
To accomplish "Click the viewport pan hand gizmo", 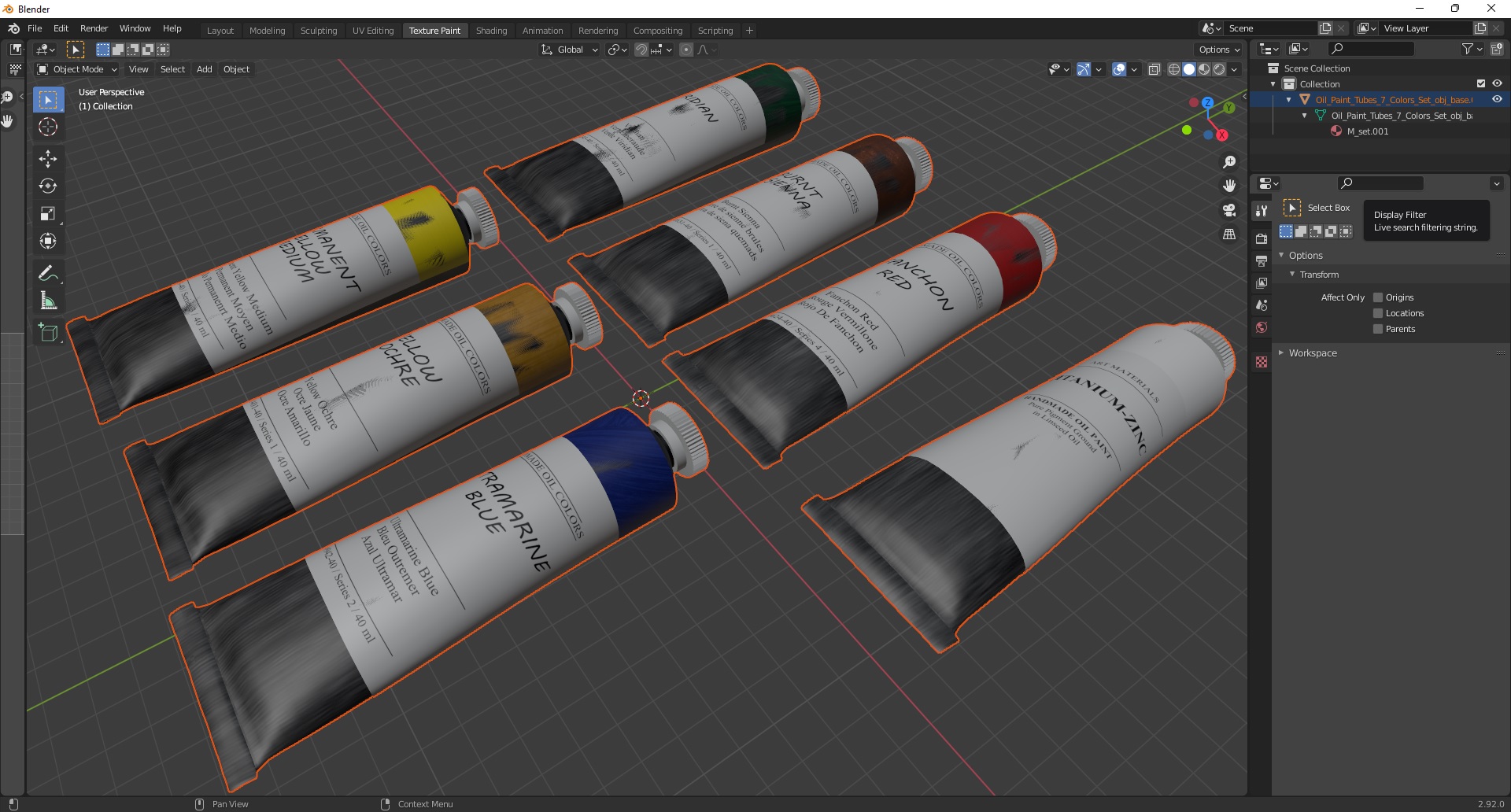I will 1229,186.
